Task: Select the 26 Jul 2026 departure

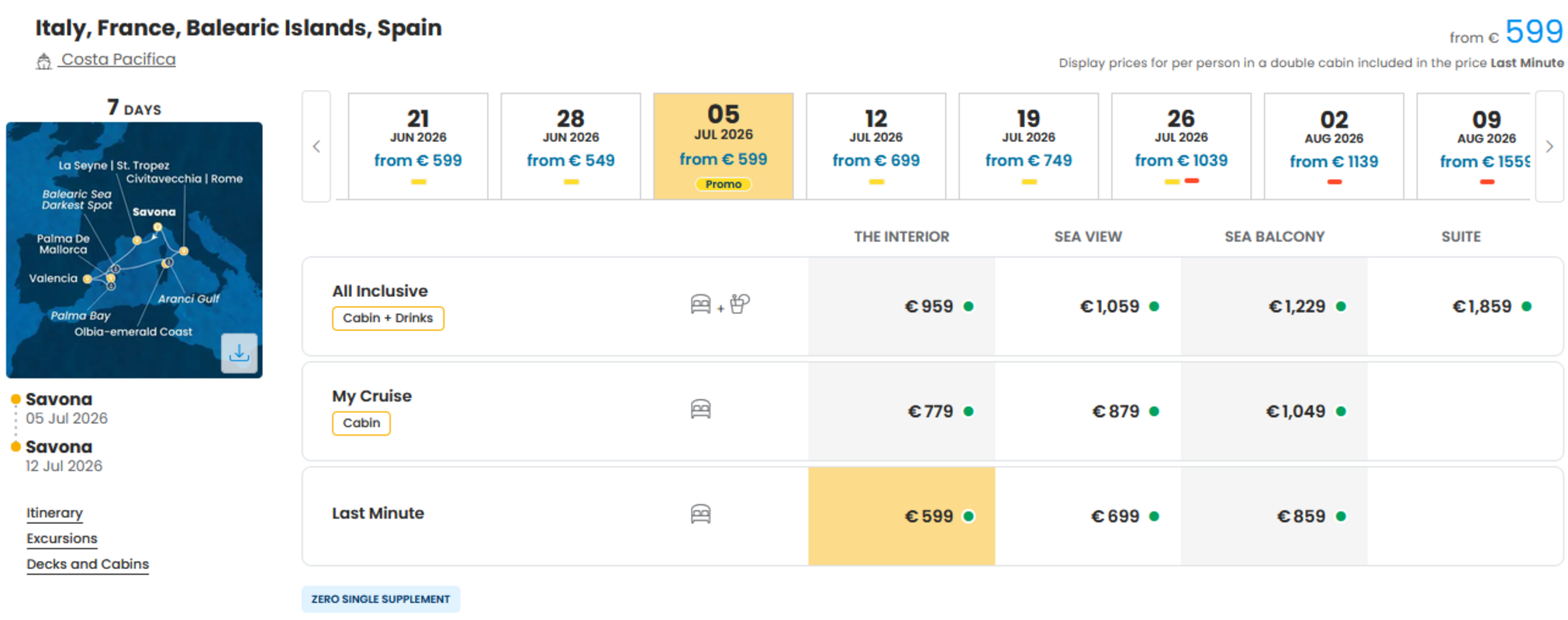Action: [x=1181, y=146]
